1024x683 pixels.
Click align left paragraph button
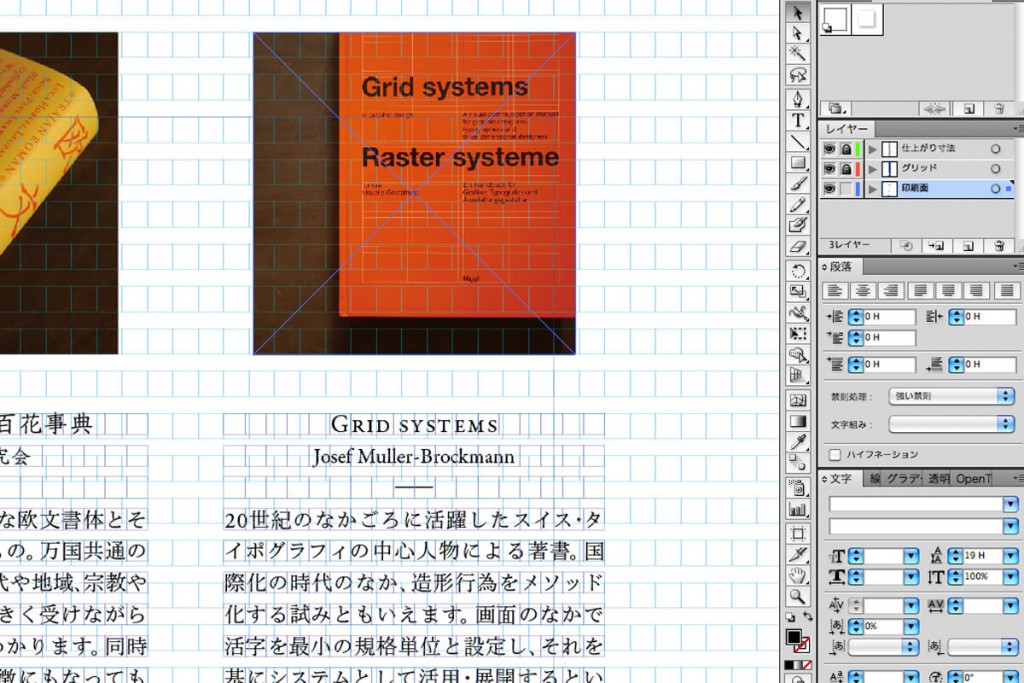click(x=835, y=291)
